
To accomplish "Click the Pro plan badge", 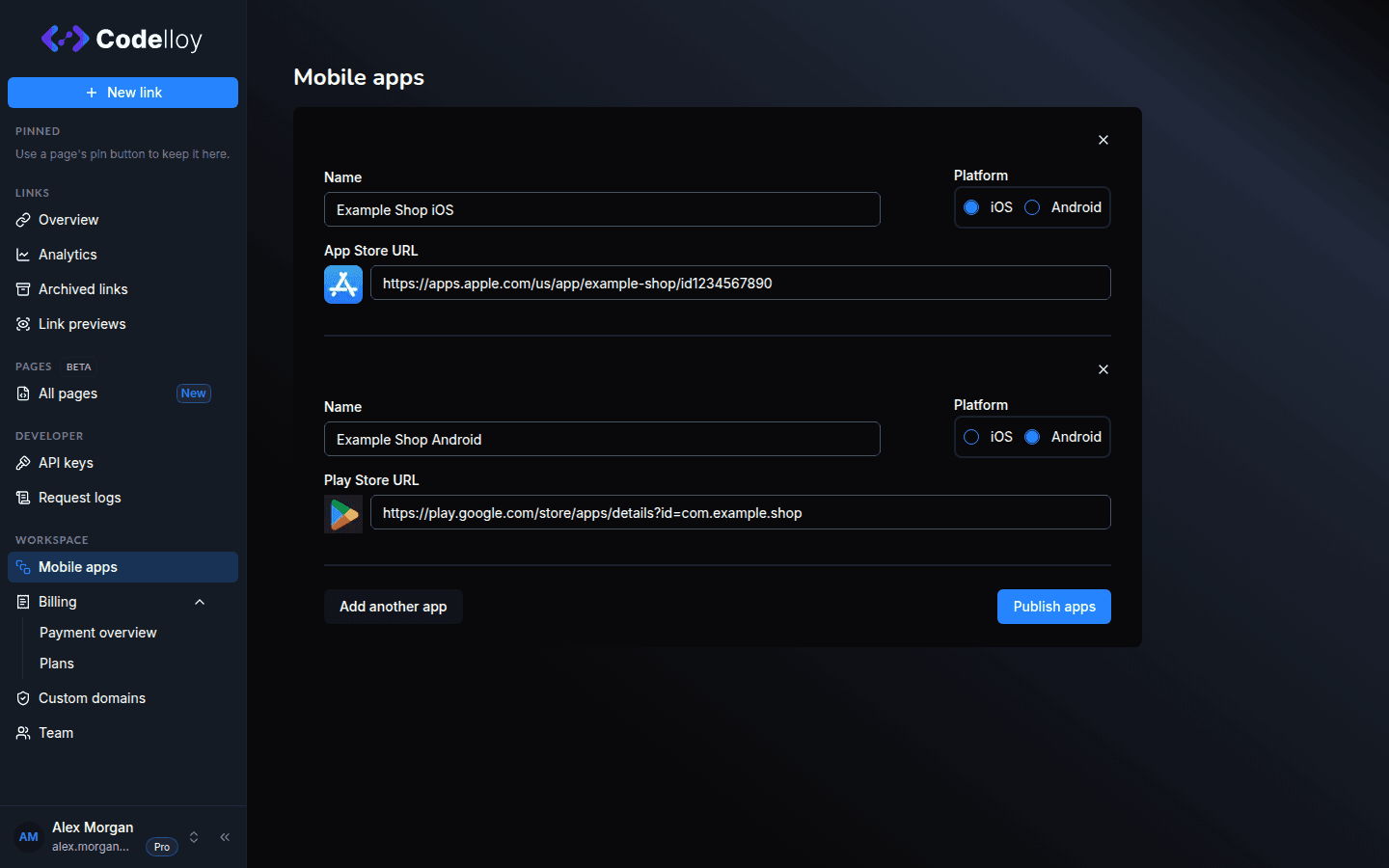I will (x=162, y=847).
